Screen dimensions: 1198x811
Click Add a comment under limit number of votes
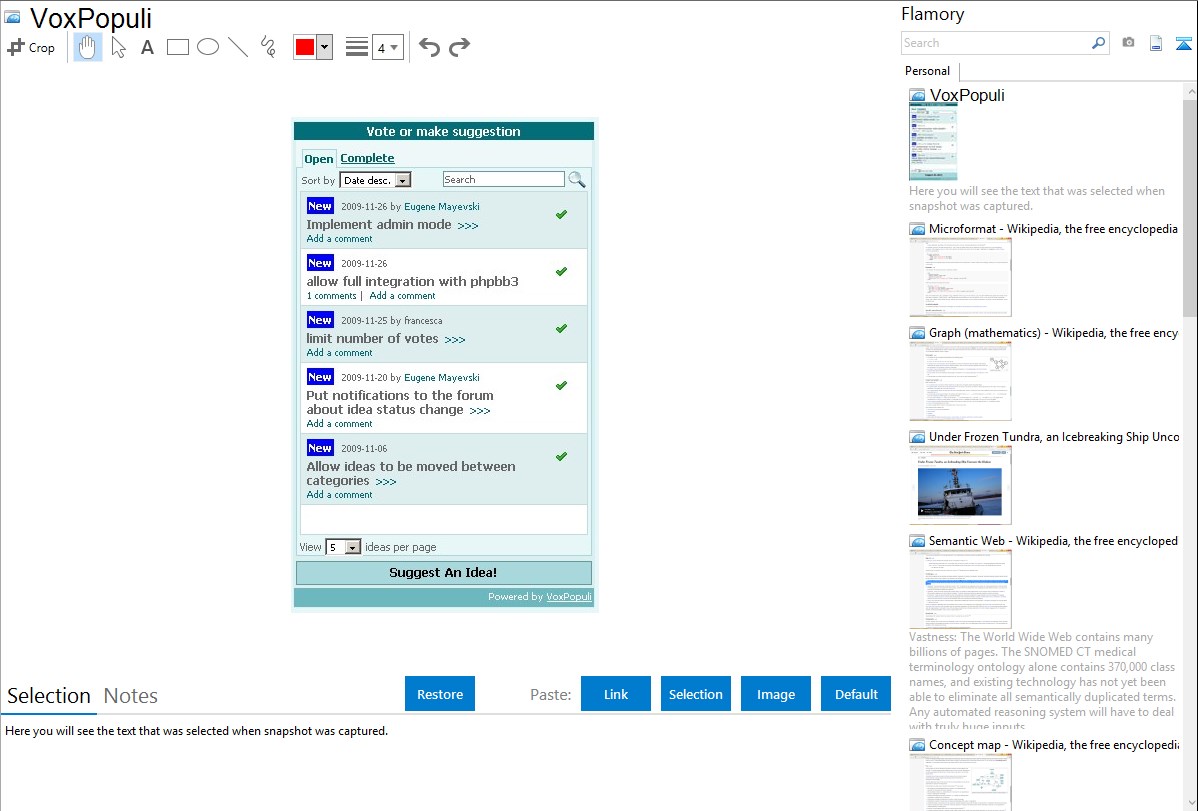click(x=339, y=352)
